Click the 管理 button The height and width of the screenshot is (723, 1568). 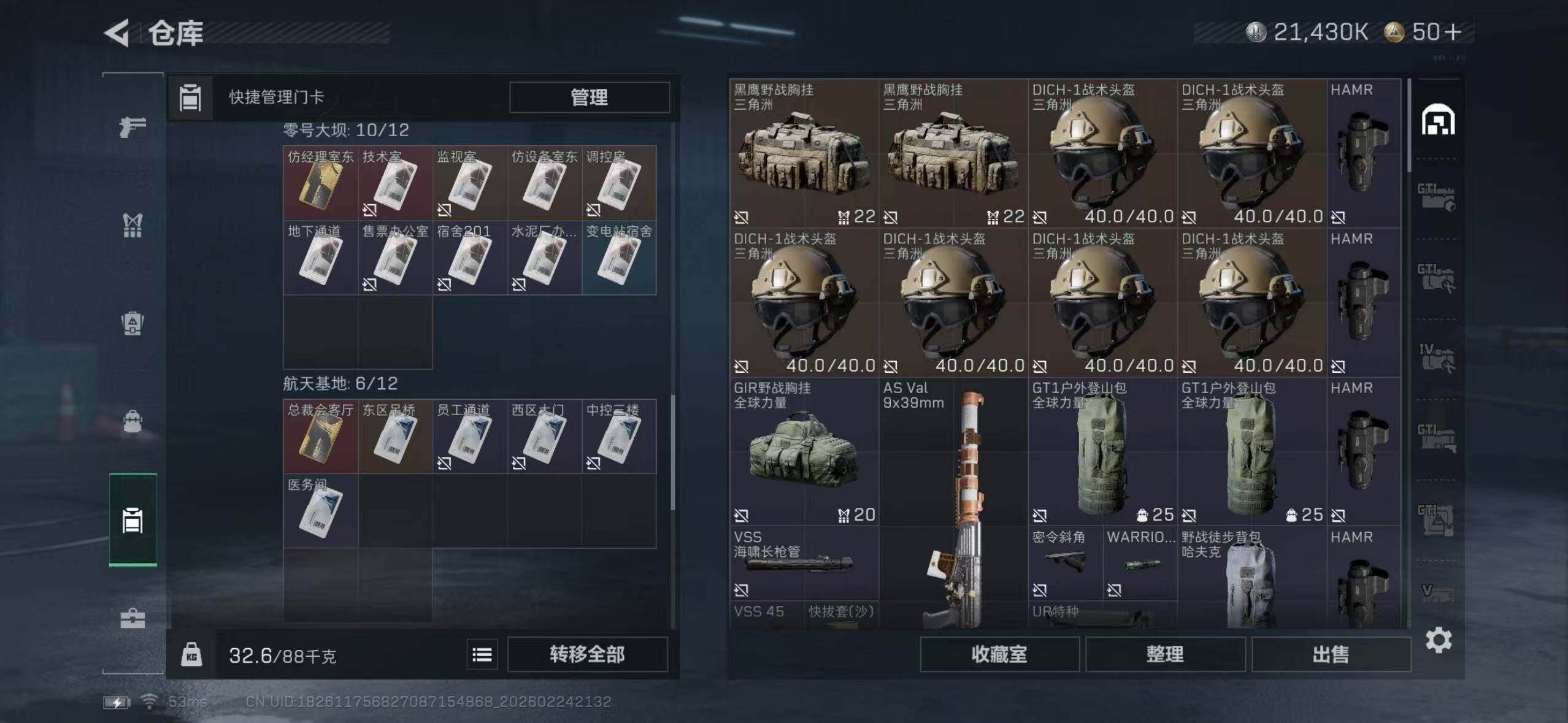[590, 97]
